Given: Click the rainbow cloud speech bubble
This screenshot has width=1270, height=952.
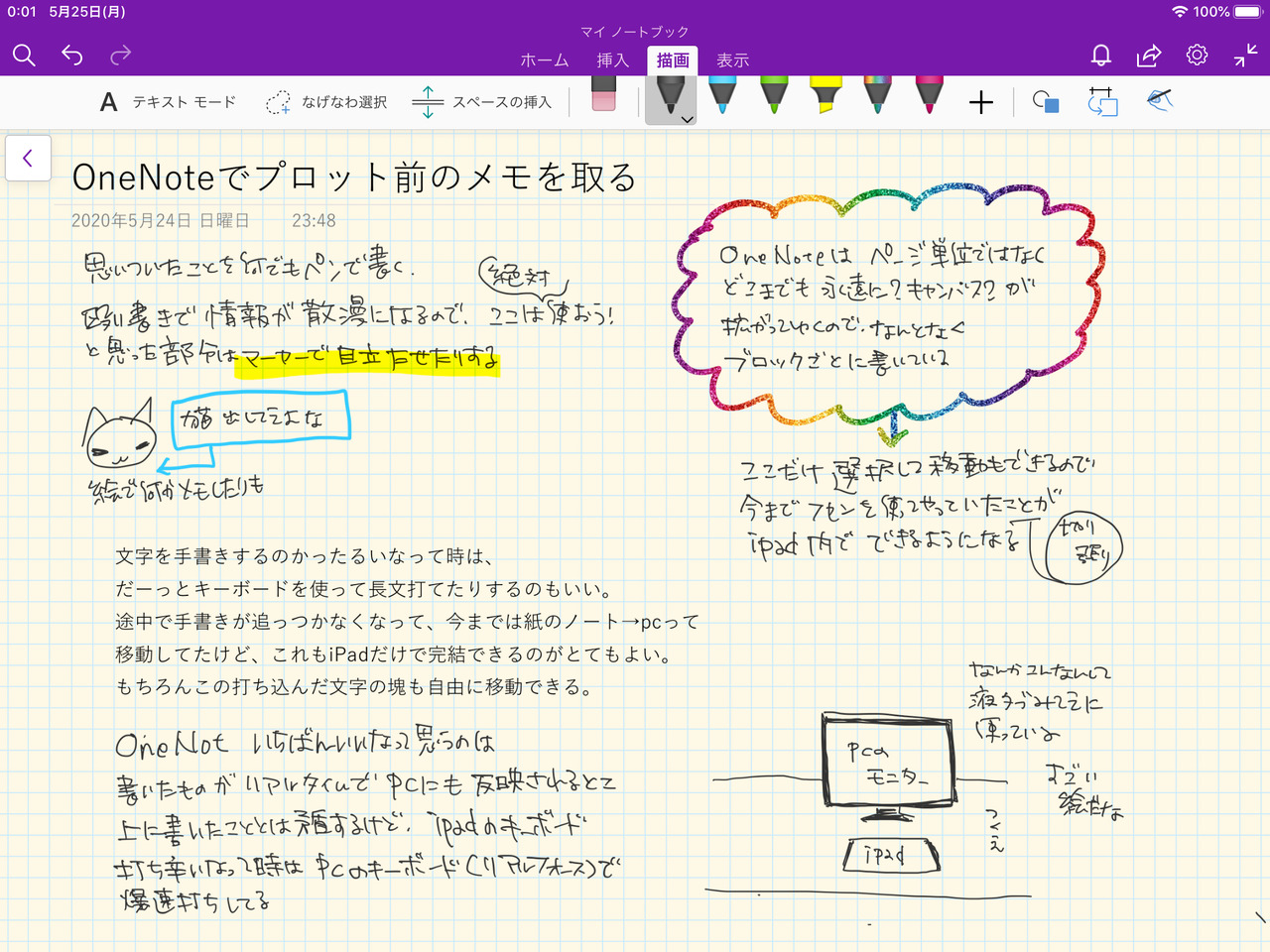Looking at the screenshot, I should coord(887,305).
